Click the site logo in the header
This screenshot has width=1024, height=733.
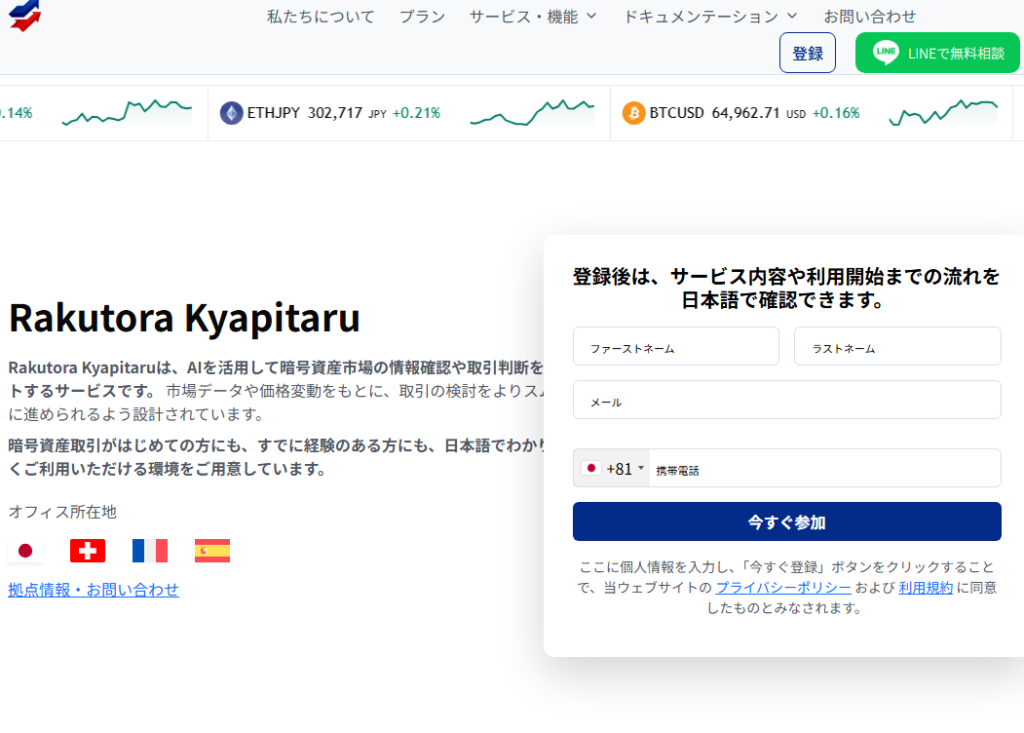pos(25,15)
